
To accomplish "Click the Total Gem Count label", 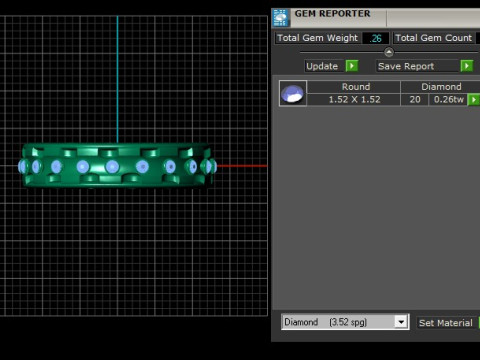I will tap(434, 38).
